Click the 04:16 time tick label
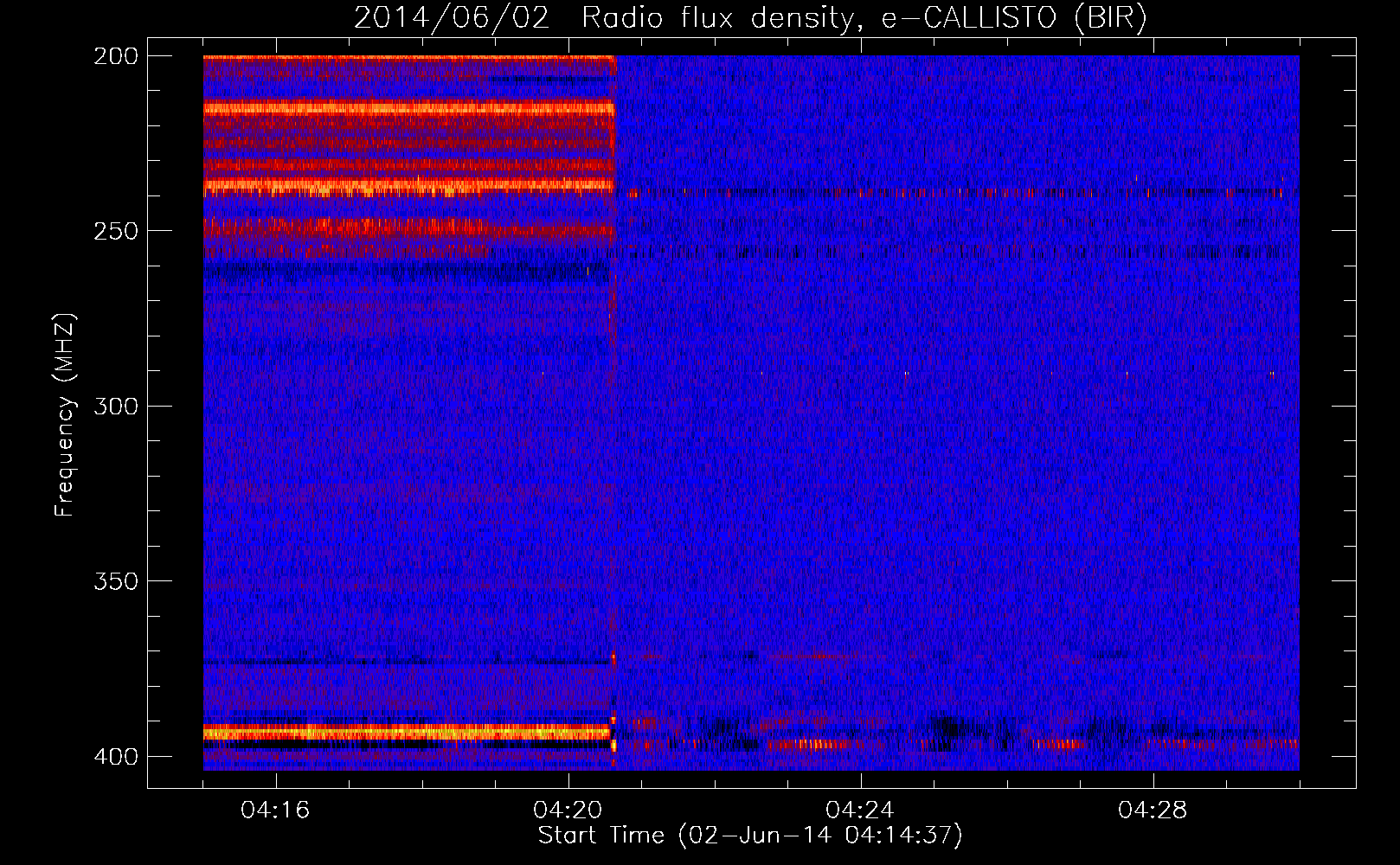This screenshot has width=1400, height=865. pyautogui.click(x=275, y=811)
